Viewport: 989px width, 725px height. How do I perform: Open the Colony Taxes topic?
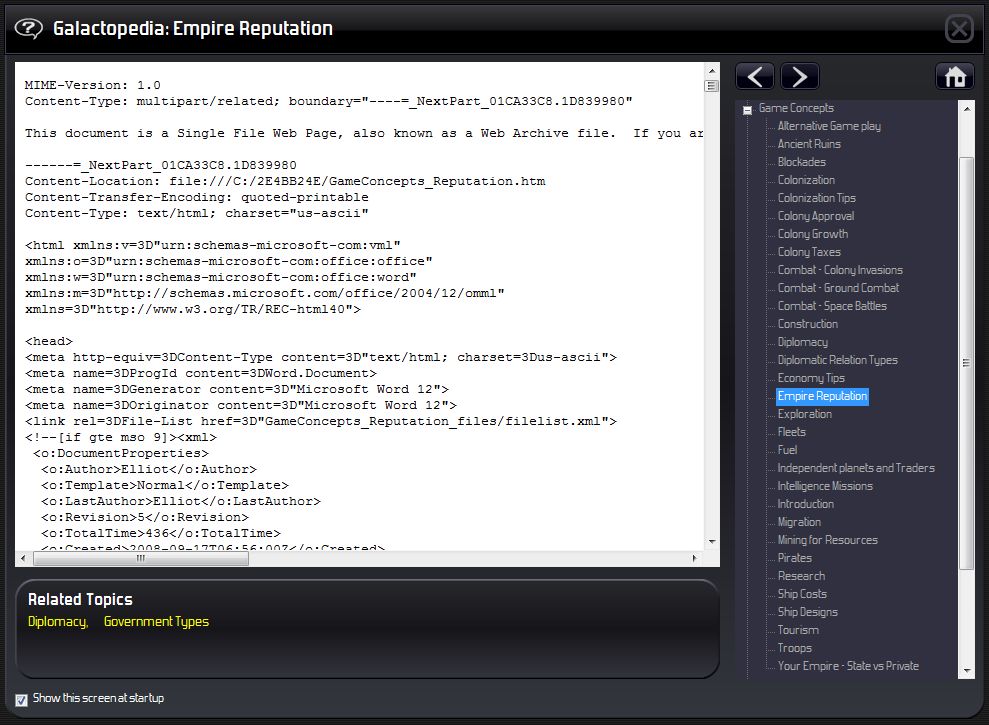809,252
